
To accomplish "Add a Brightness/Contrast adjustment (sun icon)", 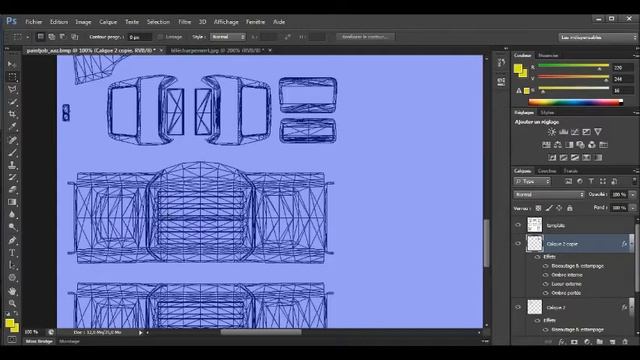I will point(552,132).
